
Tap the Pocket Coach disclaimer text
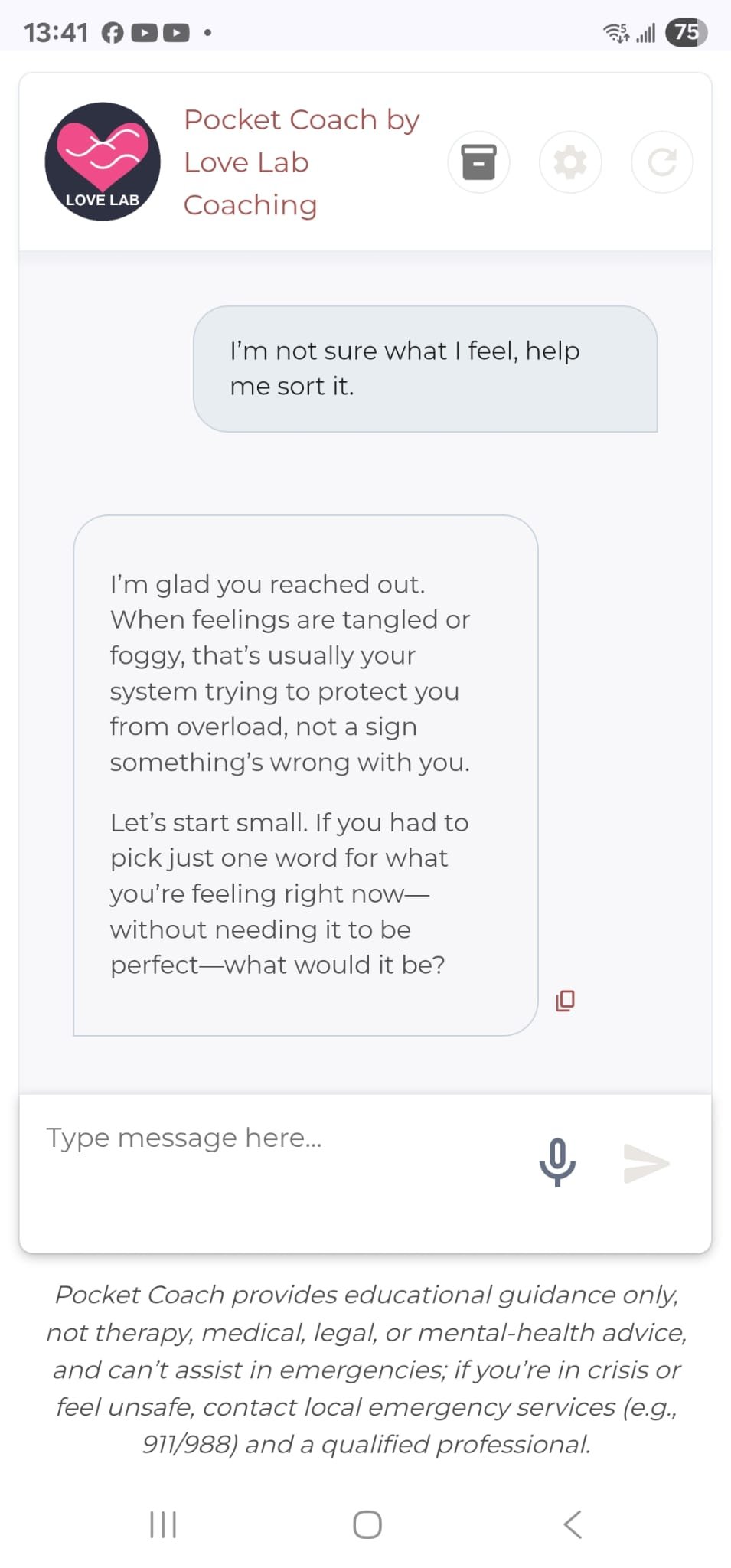[366, 1369]
